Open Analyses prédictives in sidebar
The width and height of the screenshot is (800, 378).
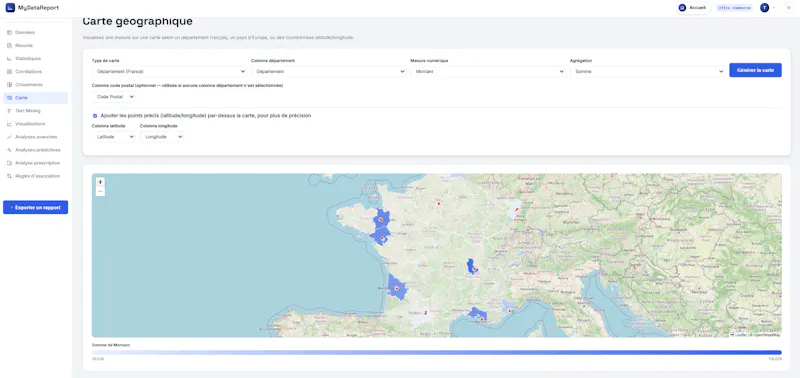tap(35, 150)
